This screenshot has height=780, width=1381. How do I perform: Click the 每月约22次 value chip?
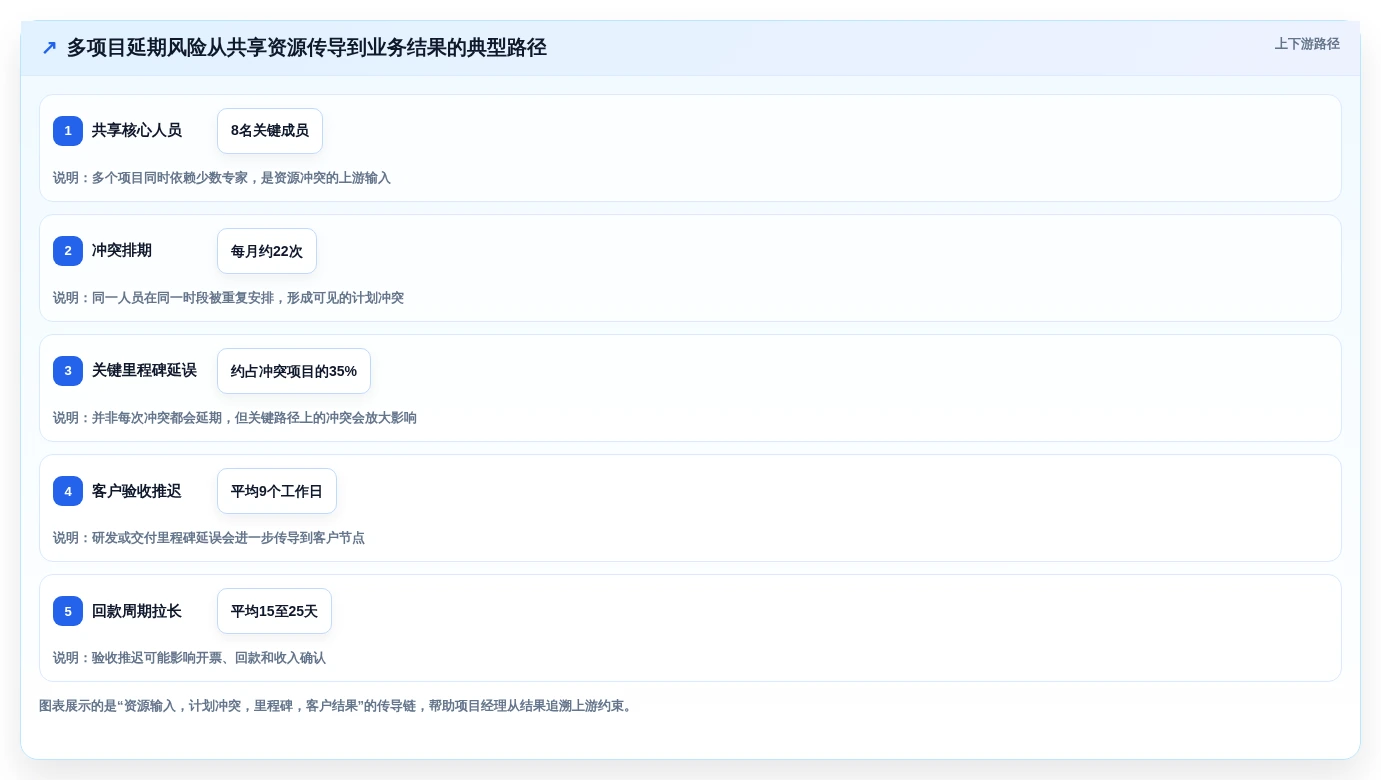(267, 251)
